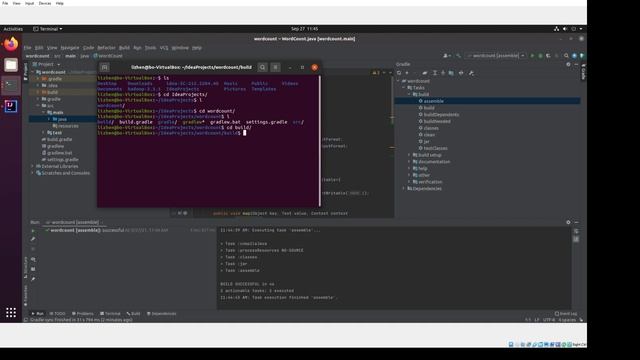Open the VCS menu in IntelliJ
The width and height of the screenshot is (640, 360).
pyautogui.click(x=164, y=48)
